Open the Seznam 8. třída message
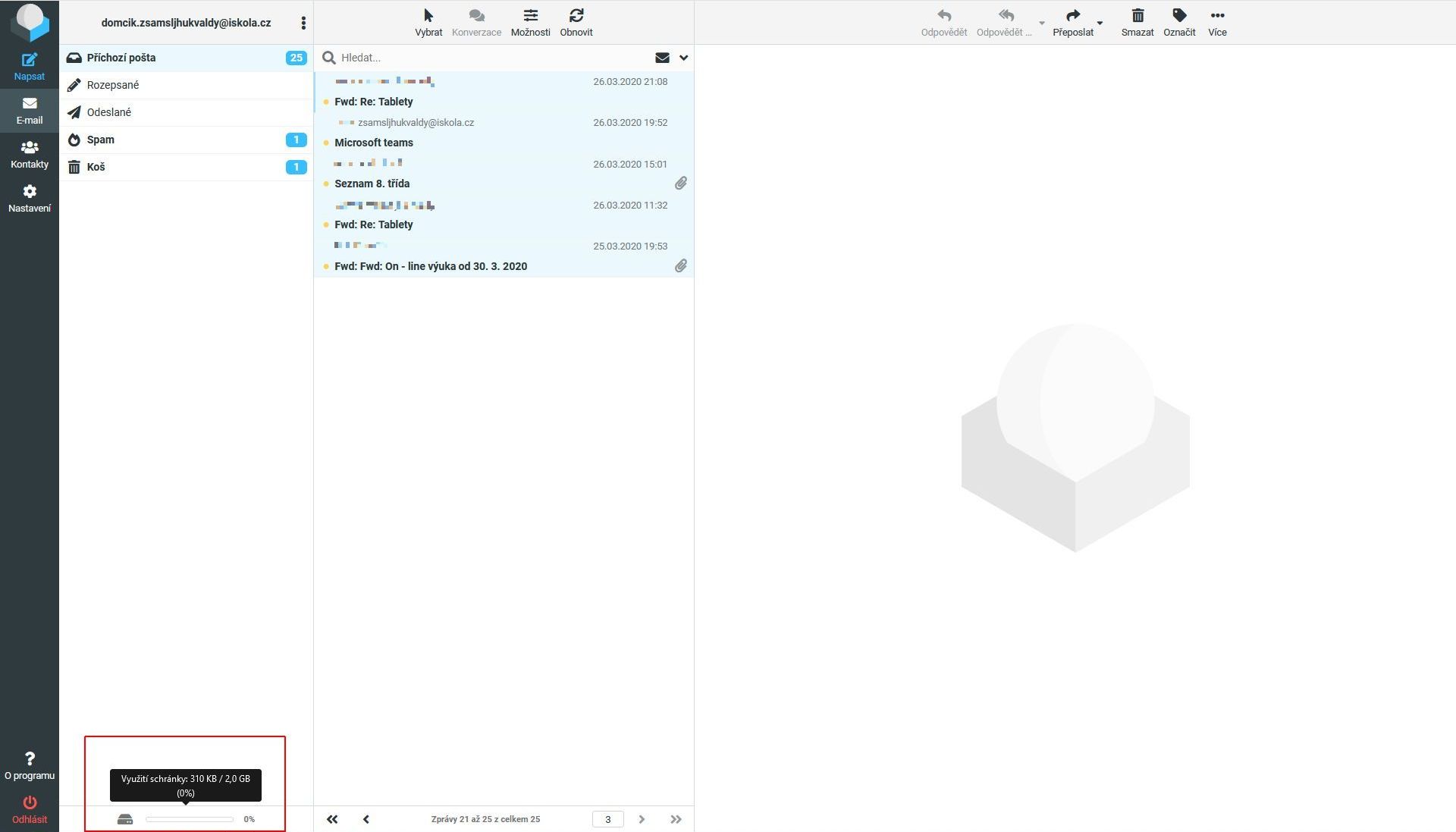1456x832 pixels. click(x=504, y=174)
